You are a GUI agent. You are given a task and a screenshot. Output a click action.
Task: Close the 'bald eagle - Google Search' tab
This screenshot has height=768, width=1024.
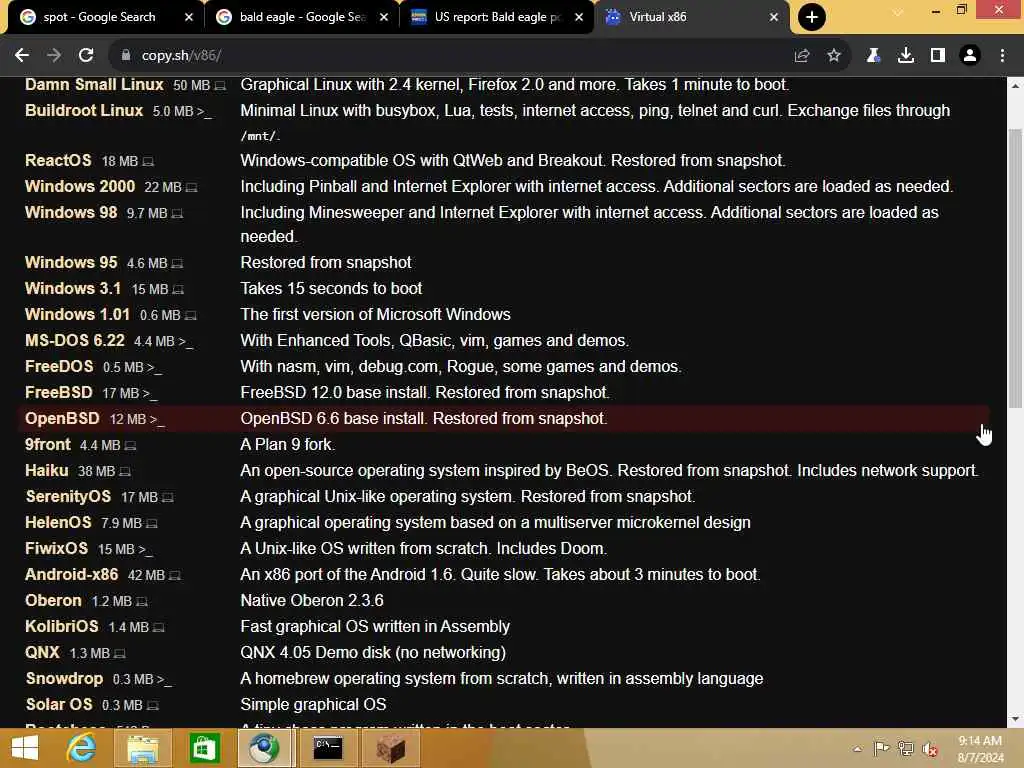coord(384,17)
